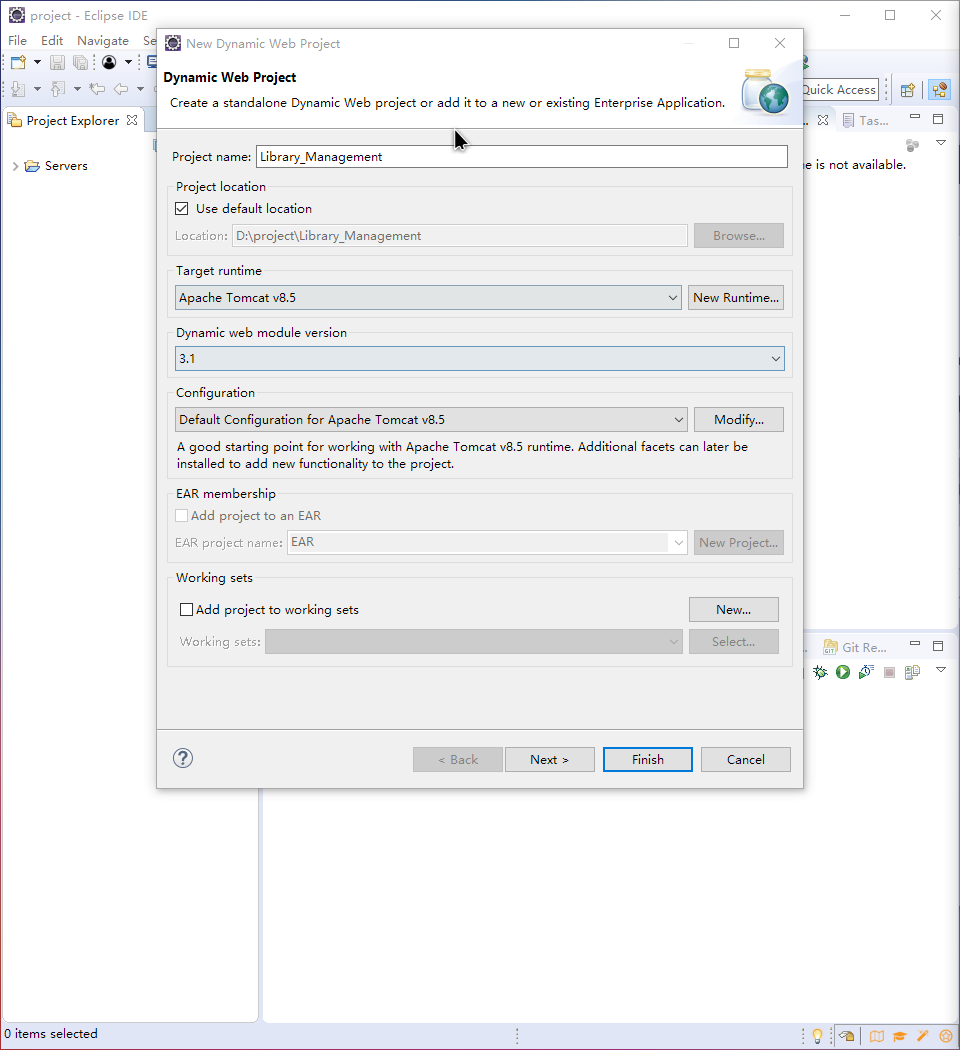
Task: Maximize the Tasks panel area
Action: pos(938,119)
